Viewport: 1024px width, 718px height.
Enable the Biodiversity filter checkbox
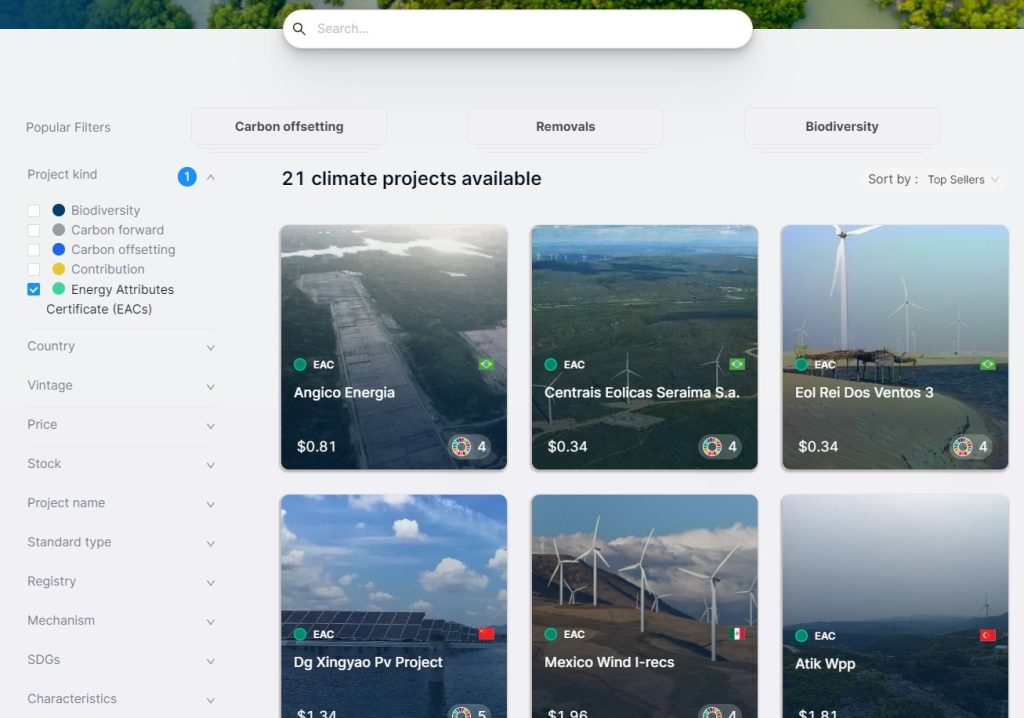click(32, 210)
